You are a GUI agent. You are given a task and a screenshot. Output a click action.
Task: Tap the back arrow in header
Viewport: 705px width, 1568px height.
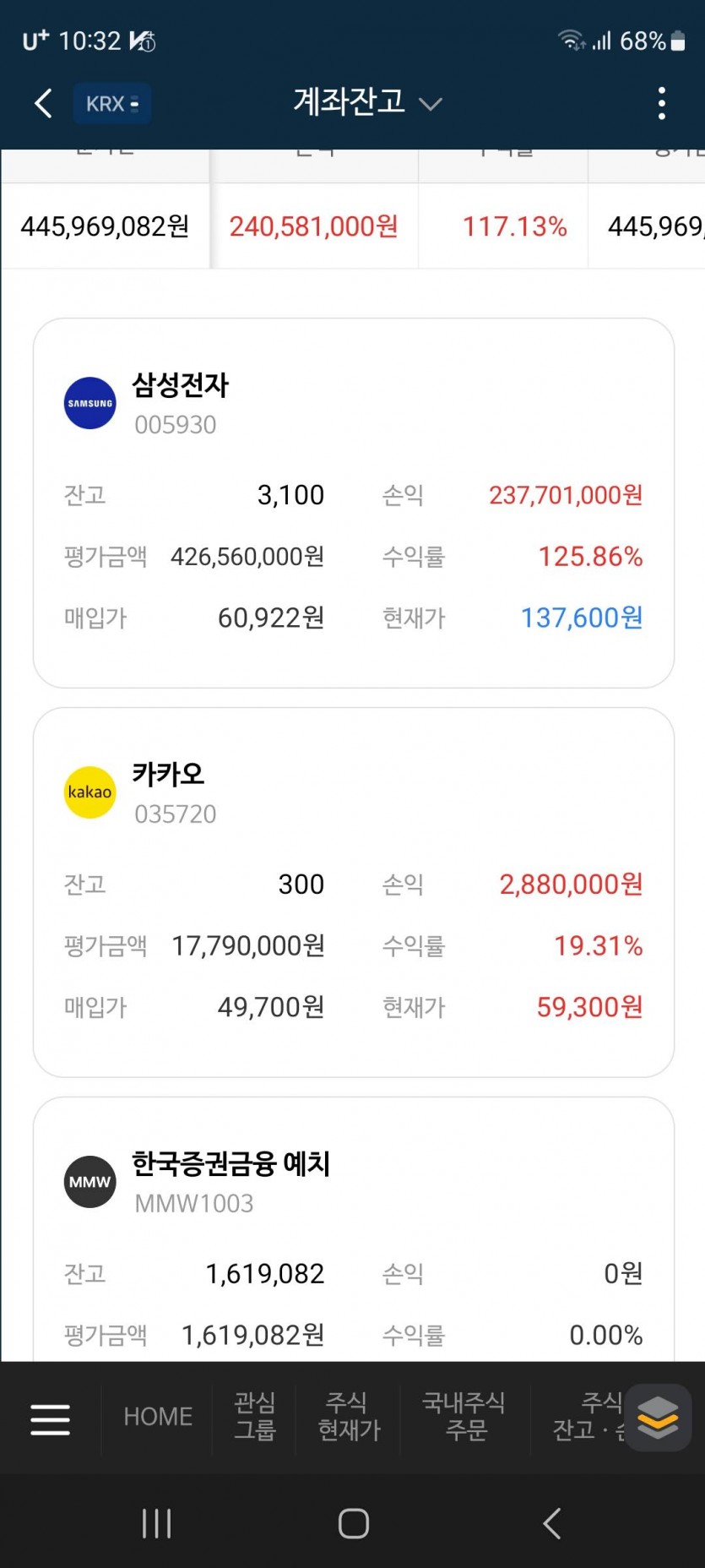(44, 104)
